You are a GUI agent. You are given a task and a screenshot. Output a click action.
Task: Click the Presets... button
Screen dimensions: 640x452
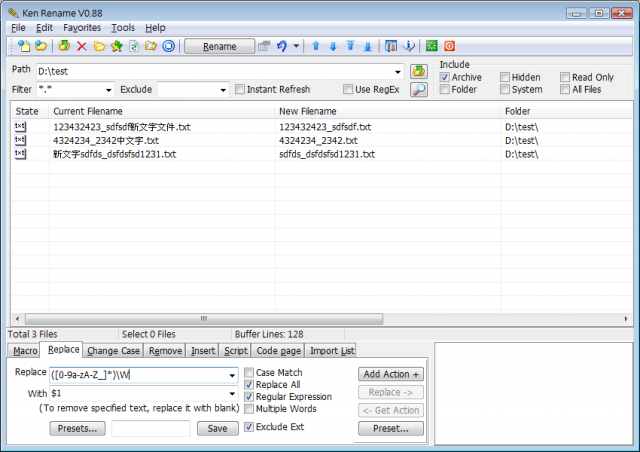pyautogui.click(x=78, y=428)
